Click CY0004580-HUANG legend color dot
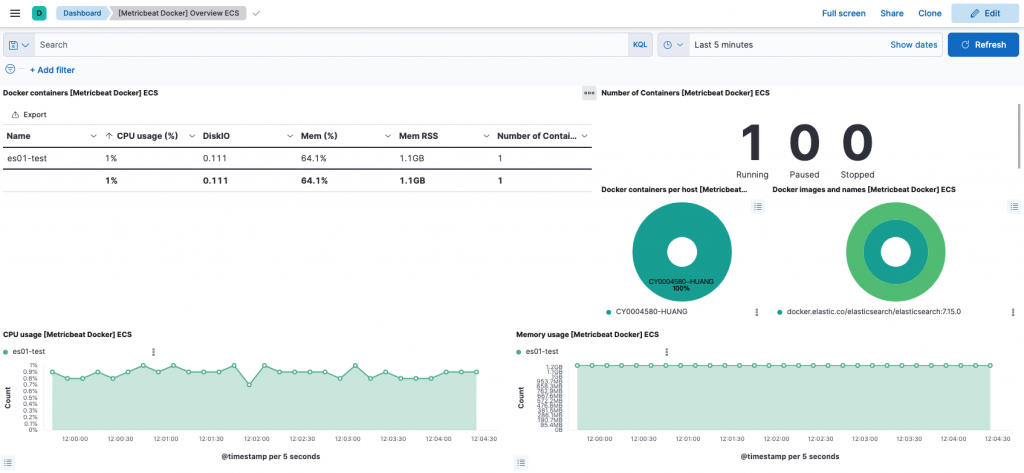This screenshot has width=1024, height=473. tap(609, 312)
